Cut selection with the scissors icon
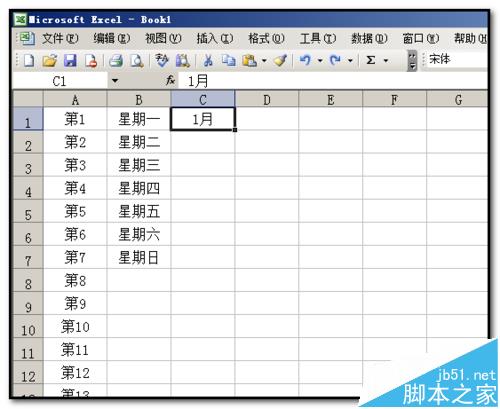Viewport: 500px width, 409px height. (x=208, y=61)
